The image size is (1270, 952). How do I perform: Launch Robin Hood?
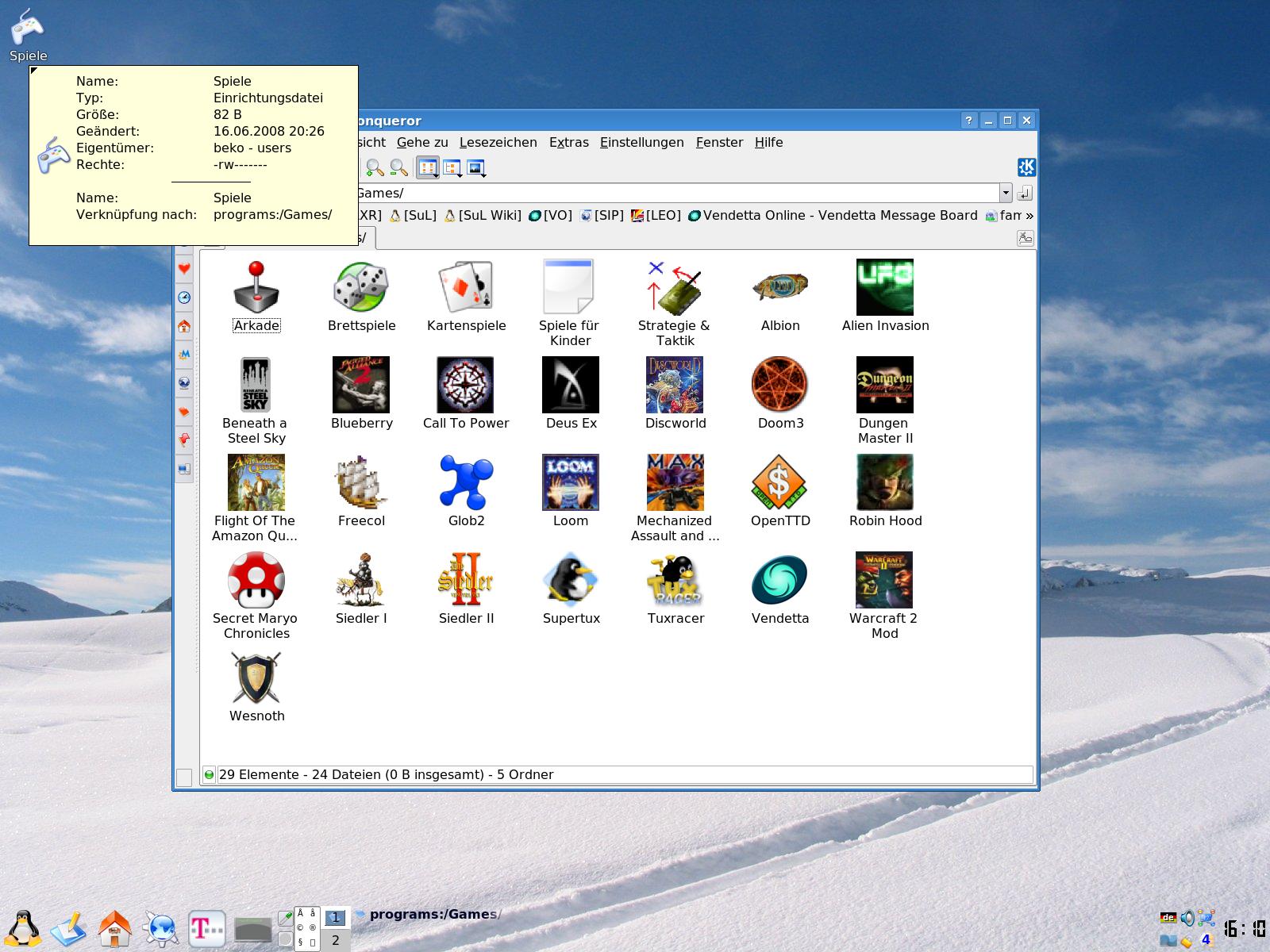[x=885, y=491]
